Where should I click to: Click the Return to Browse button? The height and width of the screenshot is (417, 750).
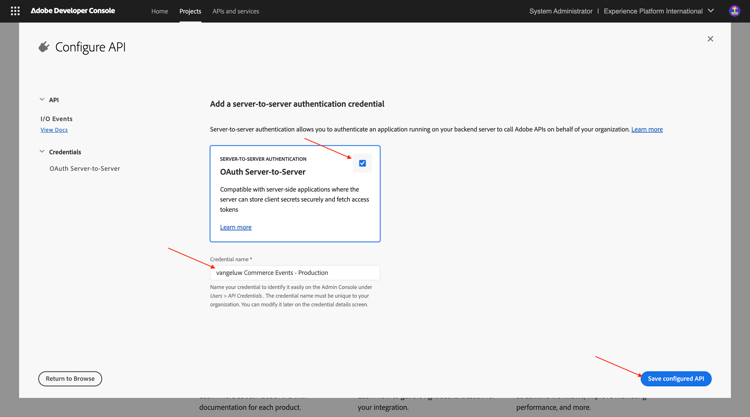pos(70,378)
